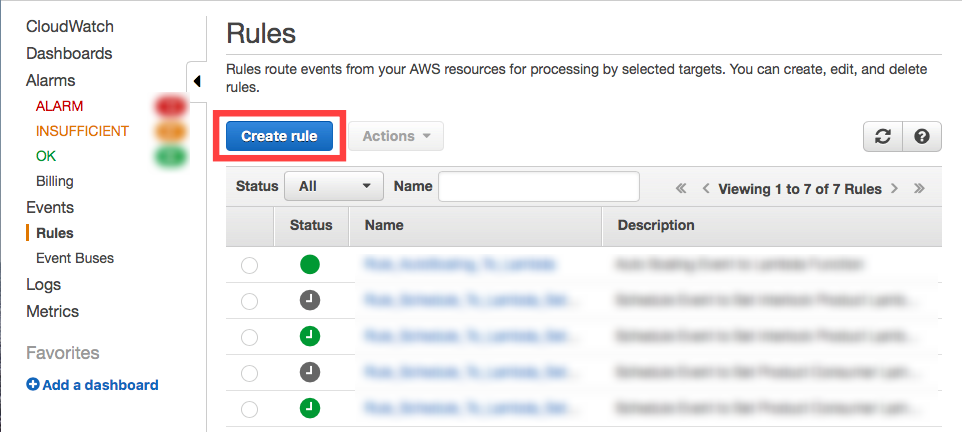Jump to the last page of rules
The height and width of the screenshot is (432, 962).
tap(919, 188)
